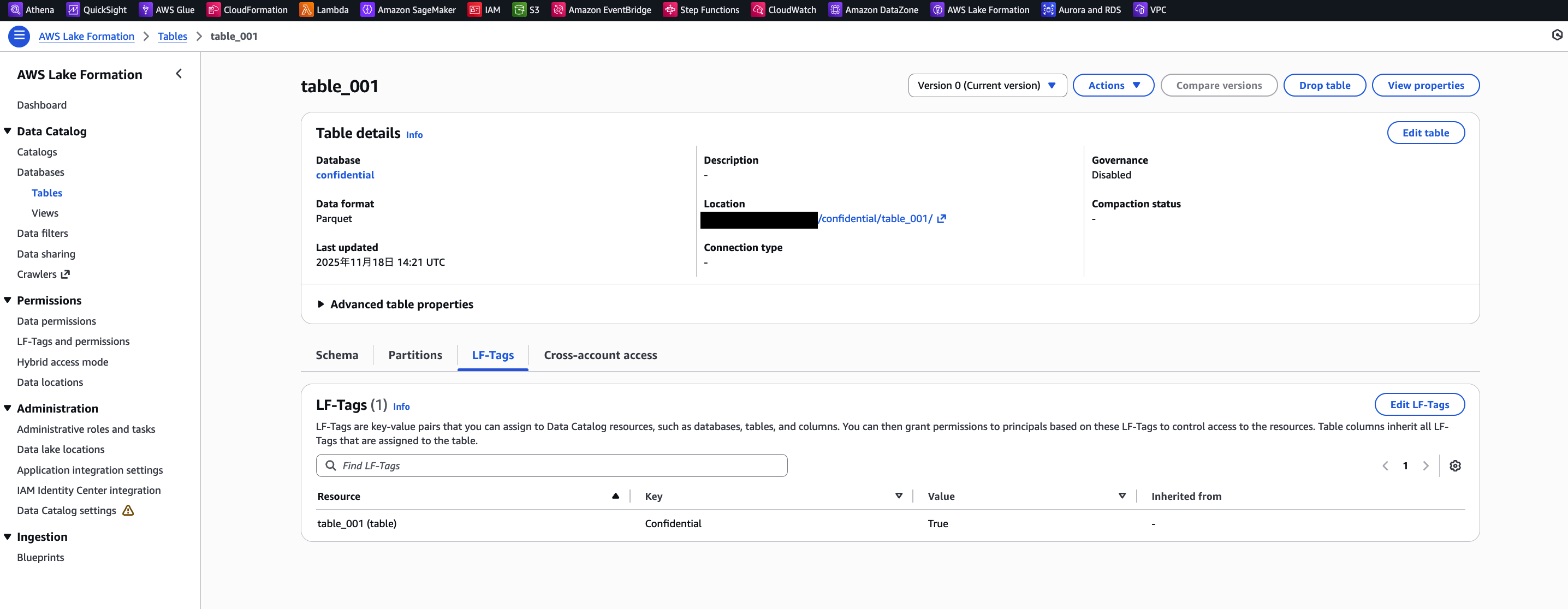This screenshot has height=609, width=1568.
Task: Click the Edit LF-Tags button
Action: pyautogui.click(x=1419, y=404)
